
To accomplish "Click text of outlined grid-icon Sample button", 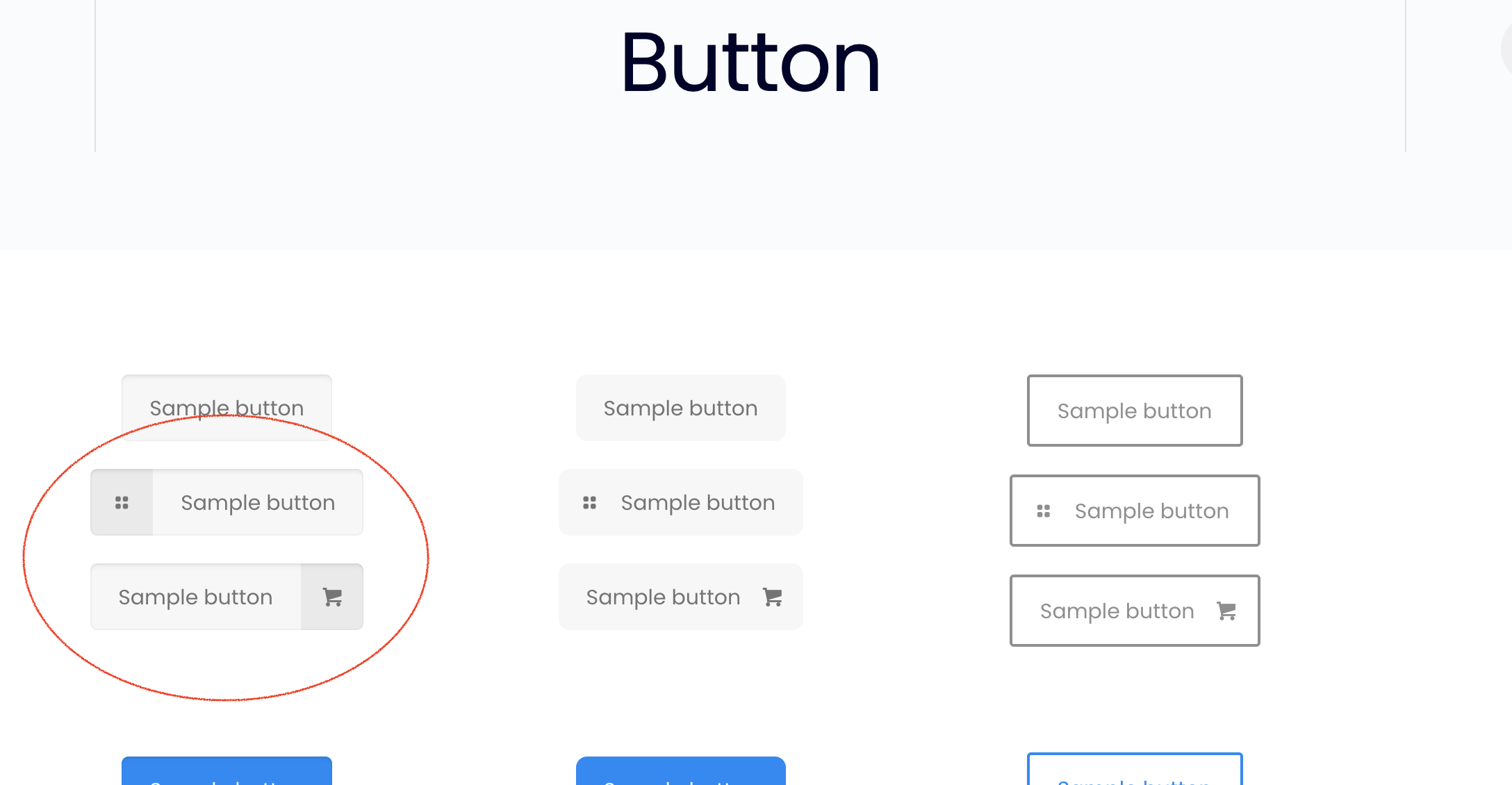I will tap(1151, 511).
